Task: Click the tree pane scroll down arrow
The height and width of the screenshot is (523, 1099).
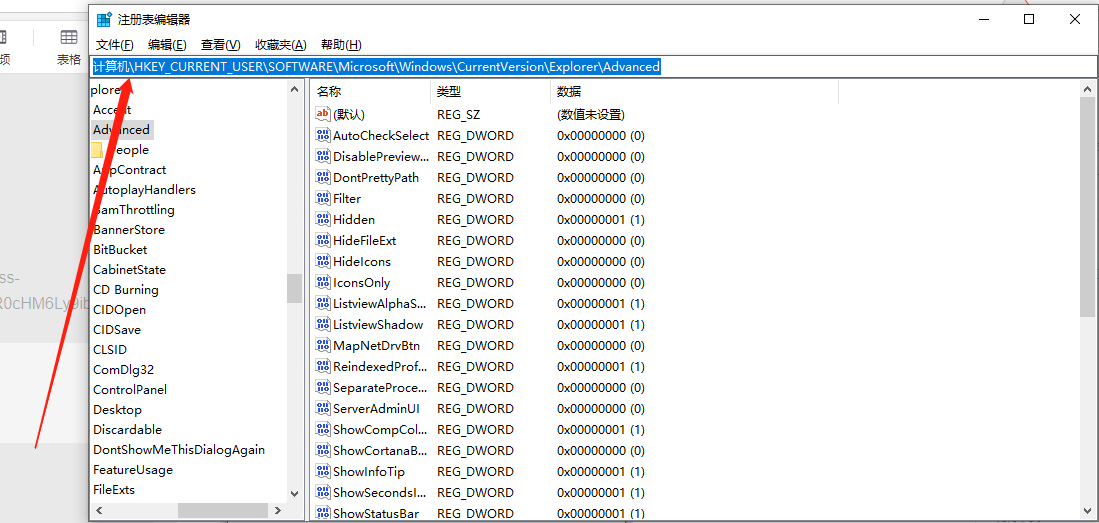Action: click(x=294, y=494)
